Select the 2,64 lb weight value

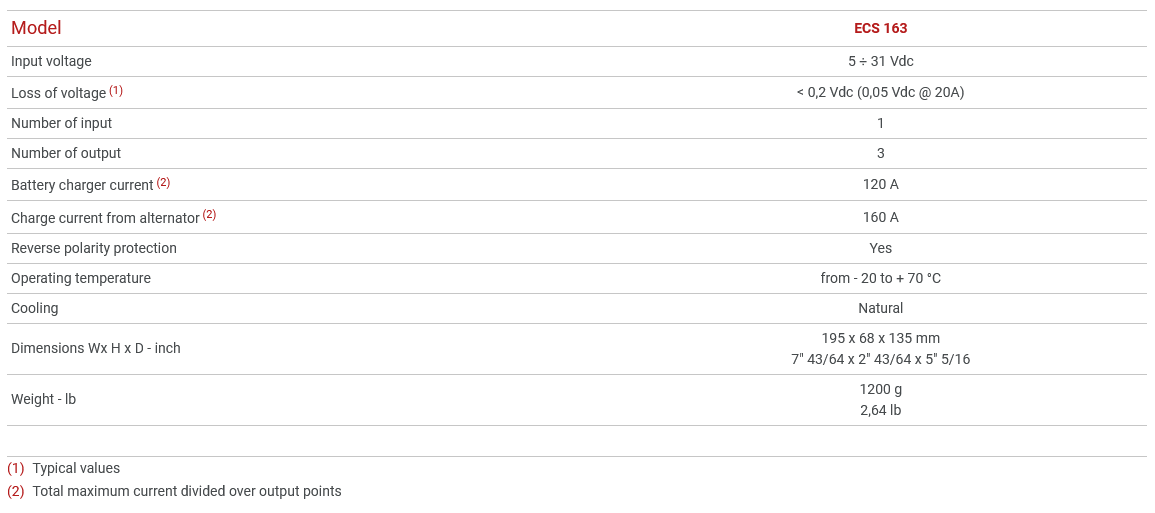[x=880, y=410]
